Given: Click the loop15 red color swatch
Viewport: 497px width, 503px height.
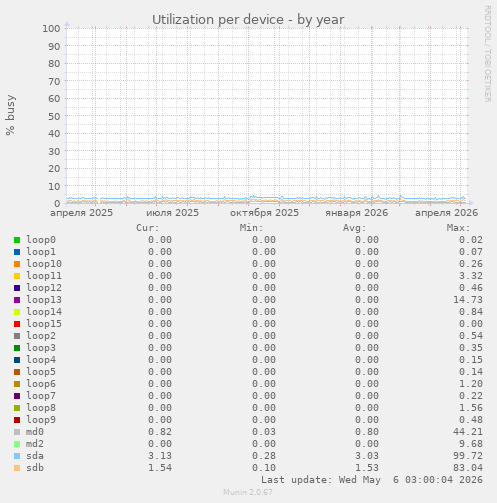Looking at the screenshot, I should click(17, 324).
